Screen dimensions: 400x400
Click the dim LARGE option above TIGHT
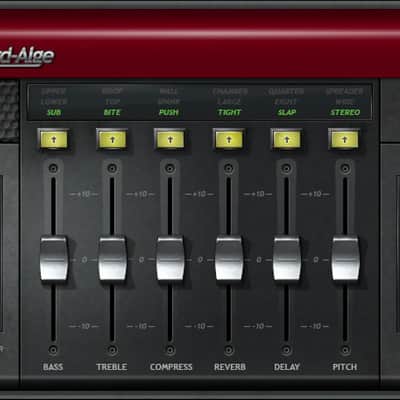229,101
